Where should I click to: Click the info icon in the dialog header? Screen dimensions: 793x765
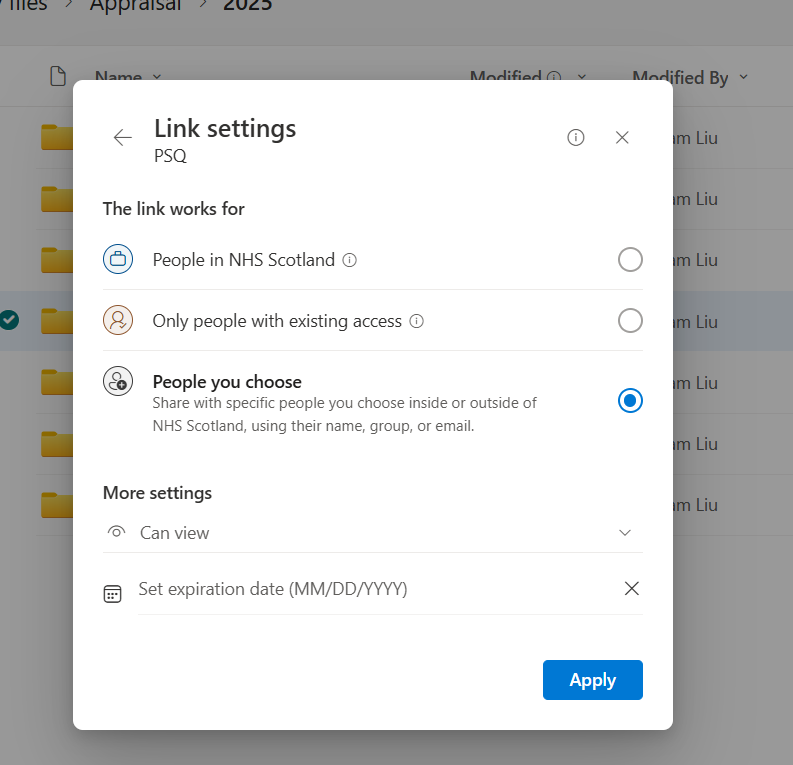click(x=576, y=138)
